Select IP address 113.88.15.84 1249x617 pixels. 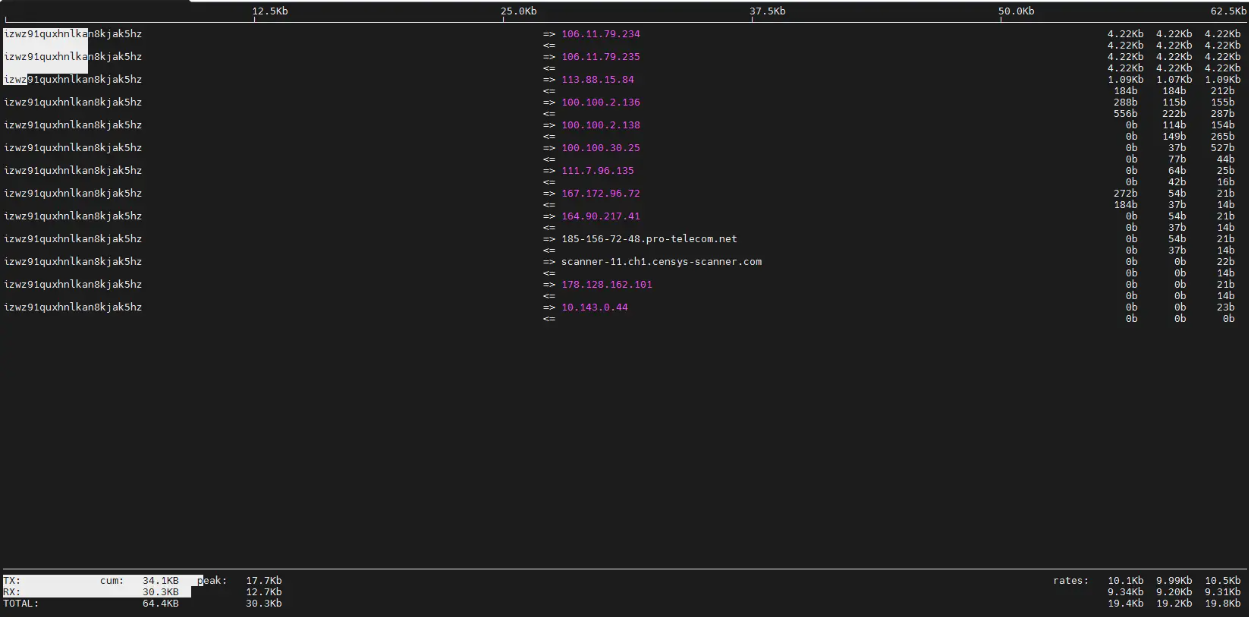click(x=596, y=79)
